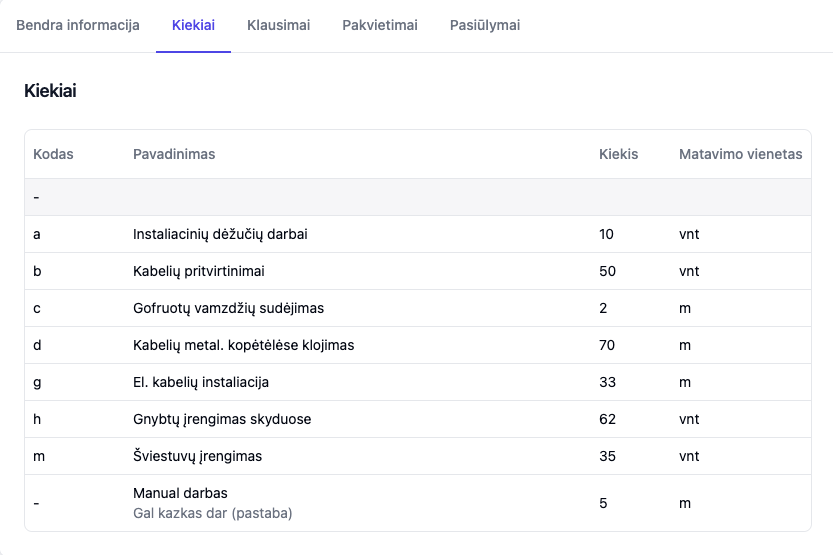The image size is (833, 555).
Task: Click the Kodas column header
Action: 53,154
